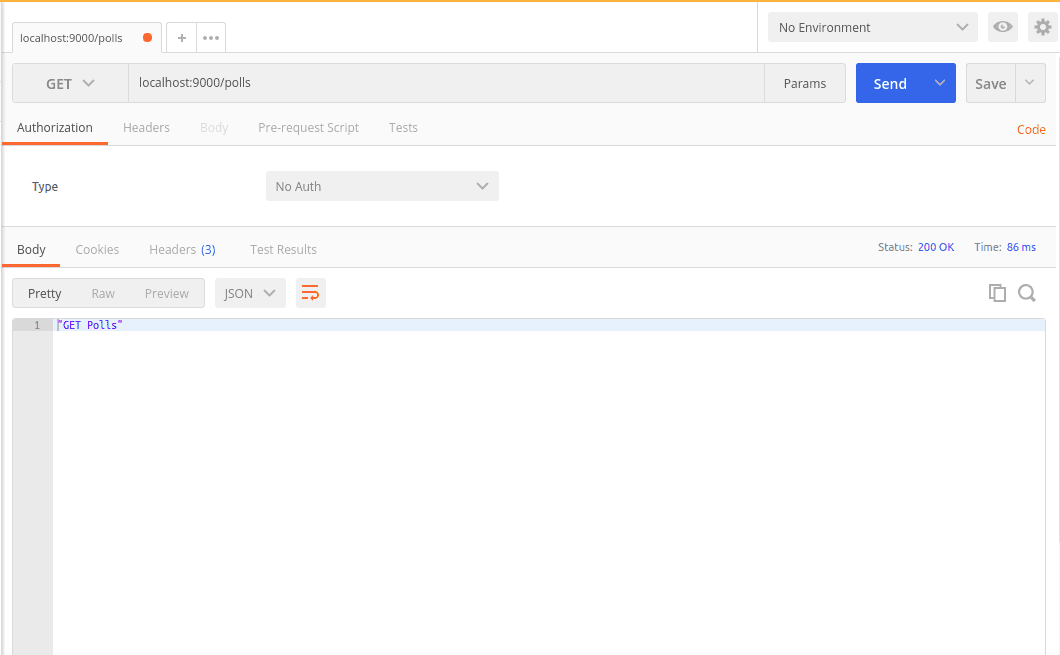Toggle line wrap in response viewer

point(311,293)
